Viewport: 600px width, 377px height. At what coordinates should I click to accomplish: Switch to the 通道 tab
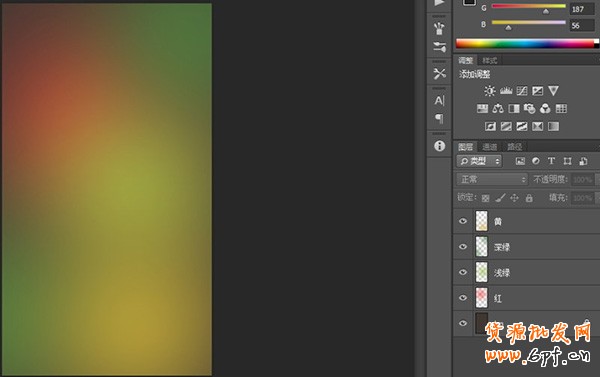[489, 147]
